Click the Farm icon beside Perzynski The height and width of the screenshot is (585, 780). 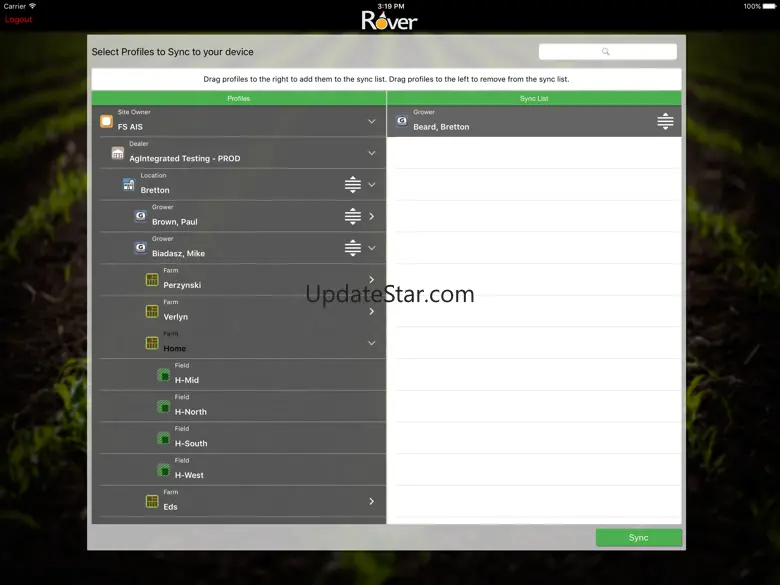click(152, 280)
